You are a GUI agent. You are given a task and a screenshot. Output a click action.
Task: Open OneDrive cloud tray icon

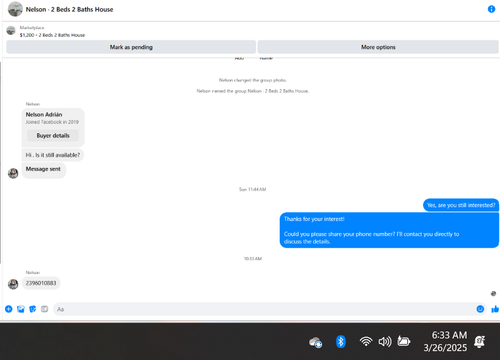click(x=316, y=342)
